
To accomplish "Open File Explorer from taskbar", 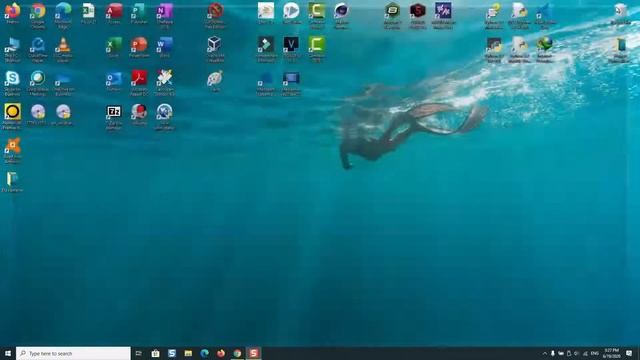I will pos(188,353).
